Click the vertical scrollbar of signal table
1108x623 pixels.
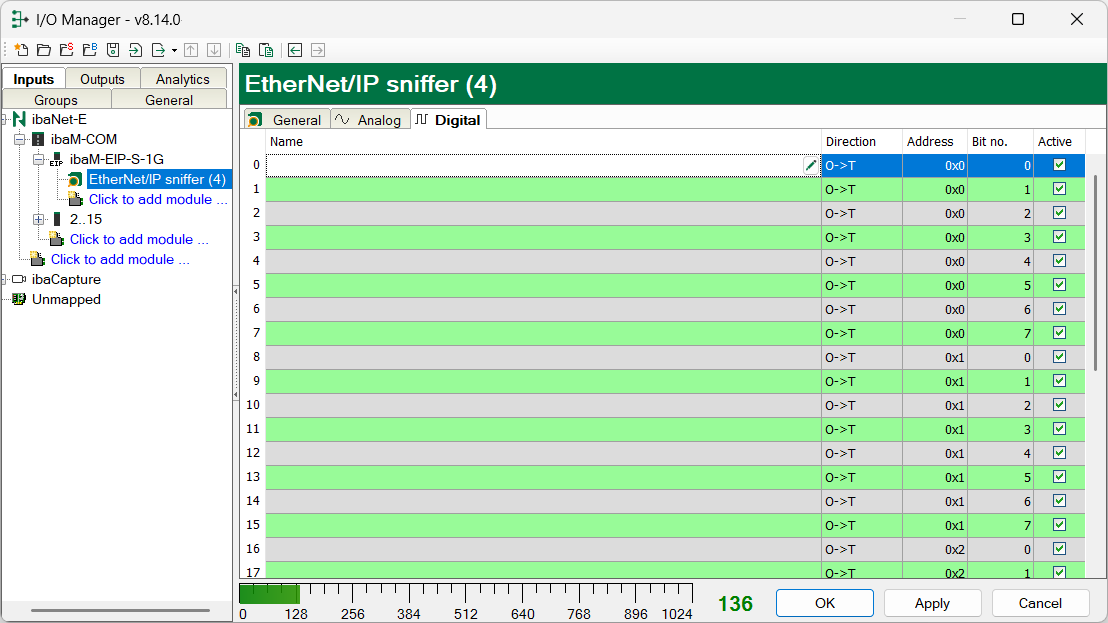[1096, 273]
